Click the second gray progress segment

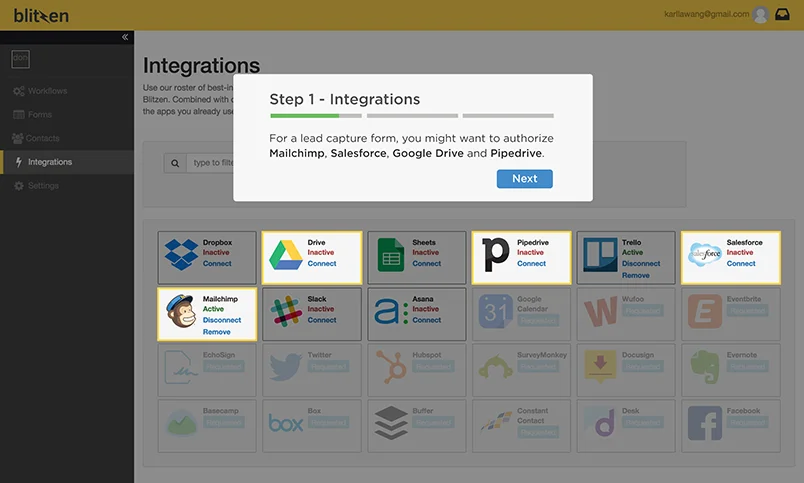pyautogui.click(x=412, y=116)
